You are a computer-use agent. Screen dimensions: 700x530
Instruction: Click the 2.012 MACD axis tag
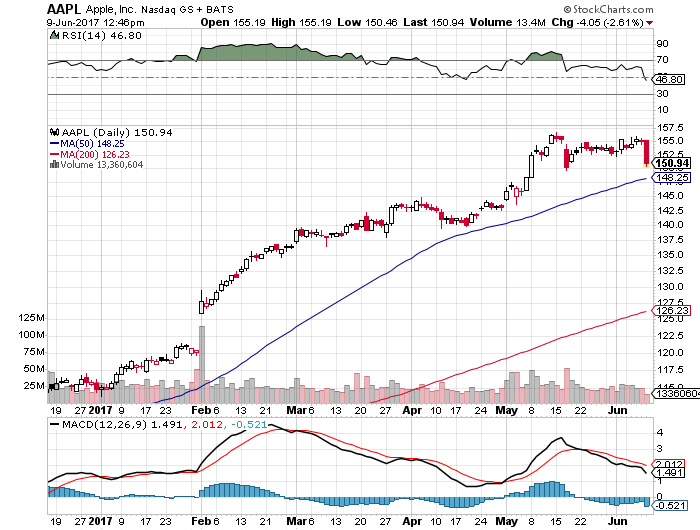pos(669,464)
